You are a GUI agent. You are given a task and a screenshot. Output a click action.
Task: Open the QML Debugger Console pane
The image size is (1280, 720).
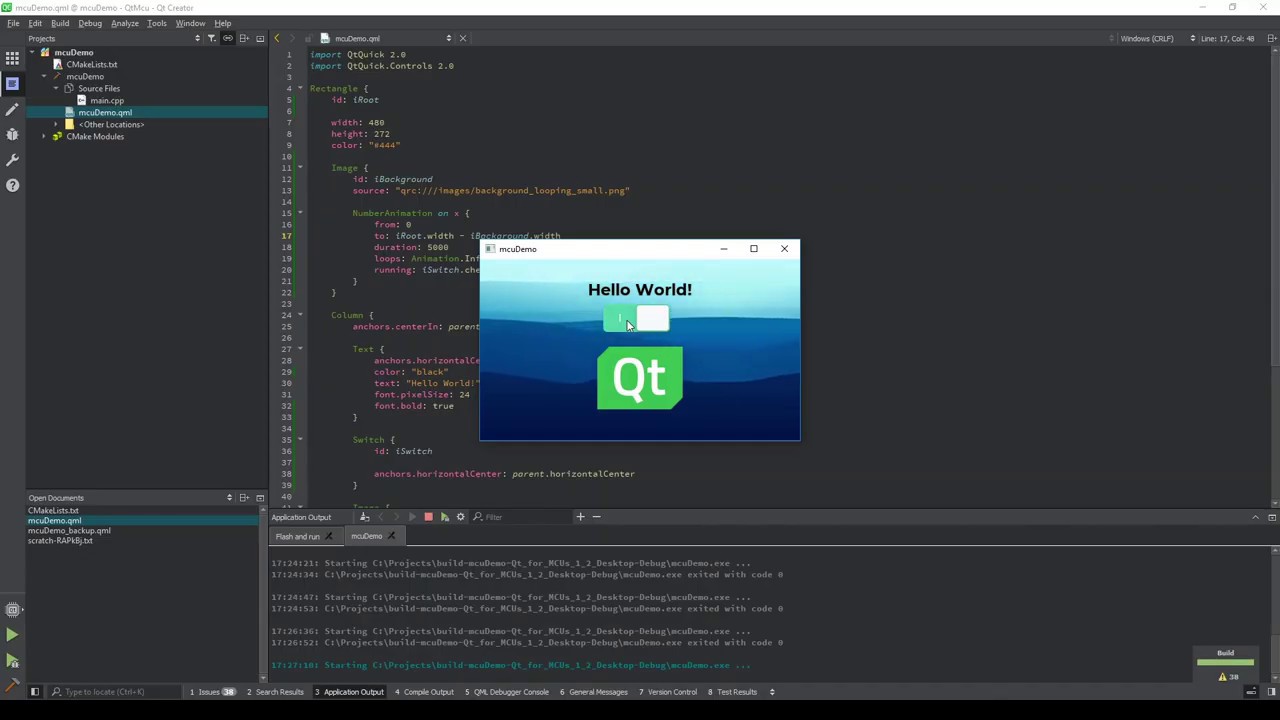coord(506,692)
